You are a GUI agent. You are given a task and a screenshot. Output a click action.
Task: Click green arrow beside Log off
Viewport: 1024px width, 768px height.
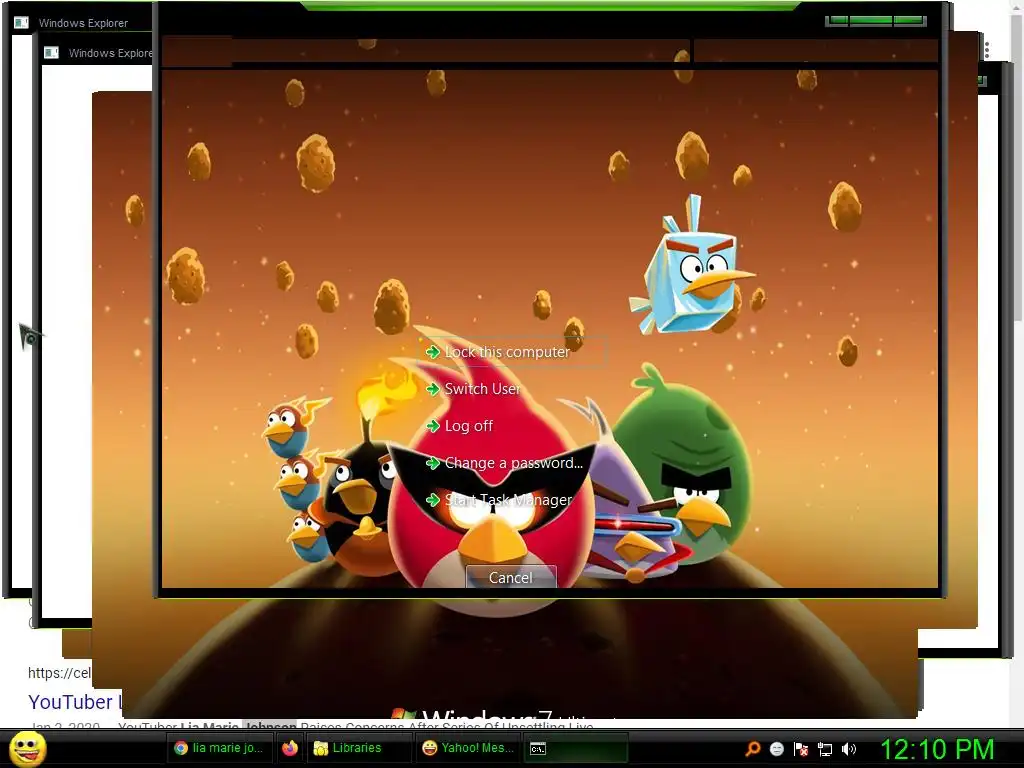(x=432, y=426)
